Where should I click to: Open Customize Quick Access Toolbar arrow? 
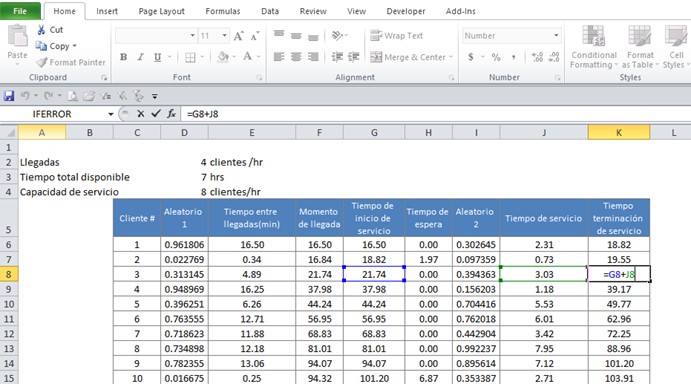pos(155,96)
